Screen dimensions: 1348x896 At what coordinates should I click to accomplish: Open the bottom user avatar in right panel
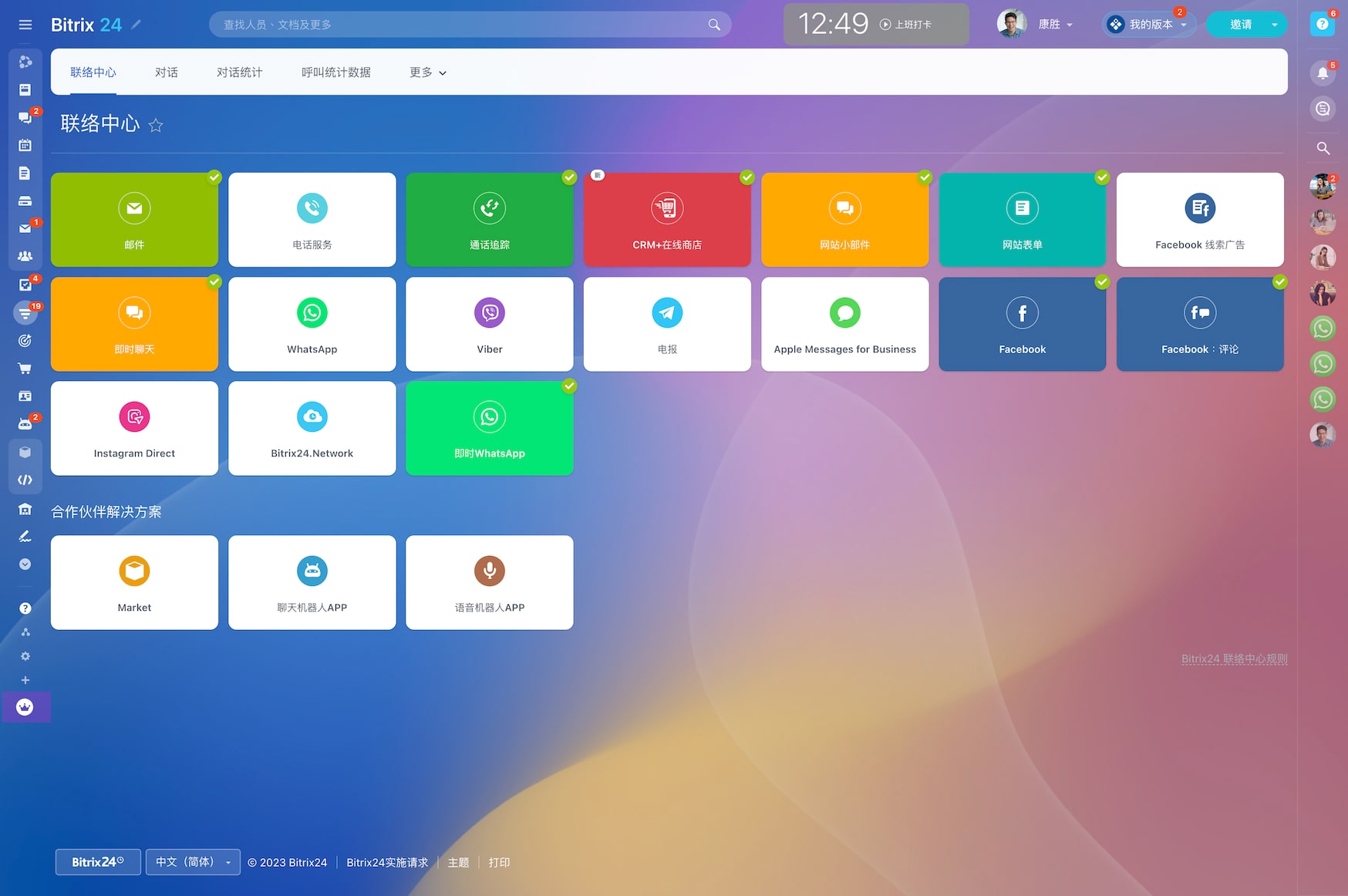(1323, 435)
